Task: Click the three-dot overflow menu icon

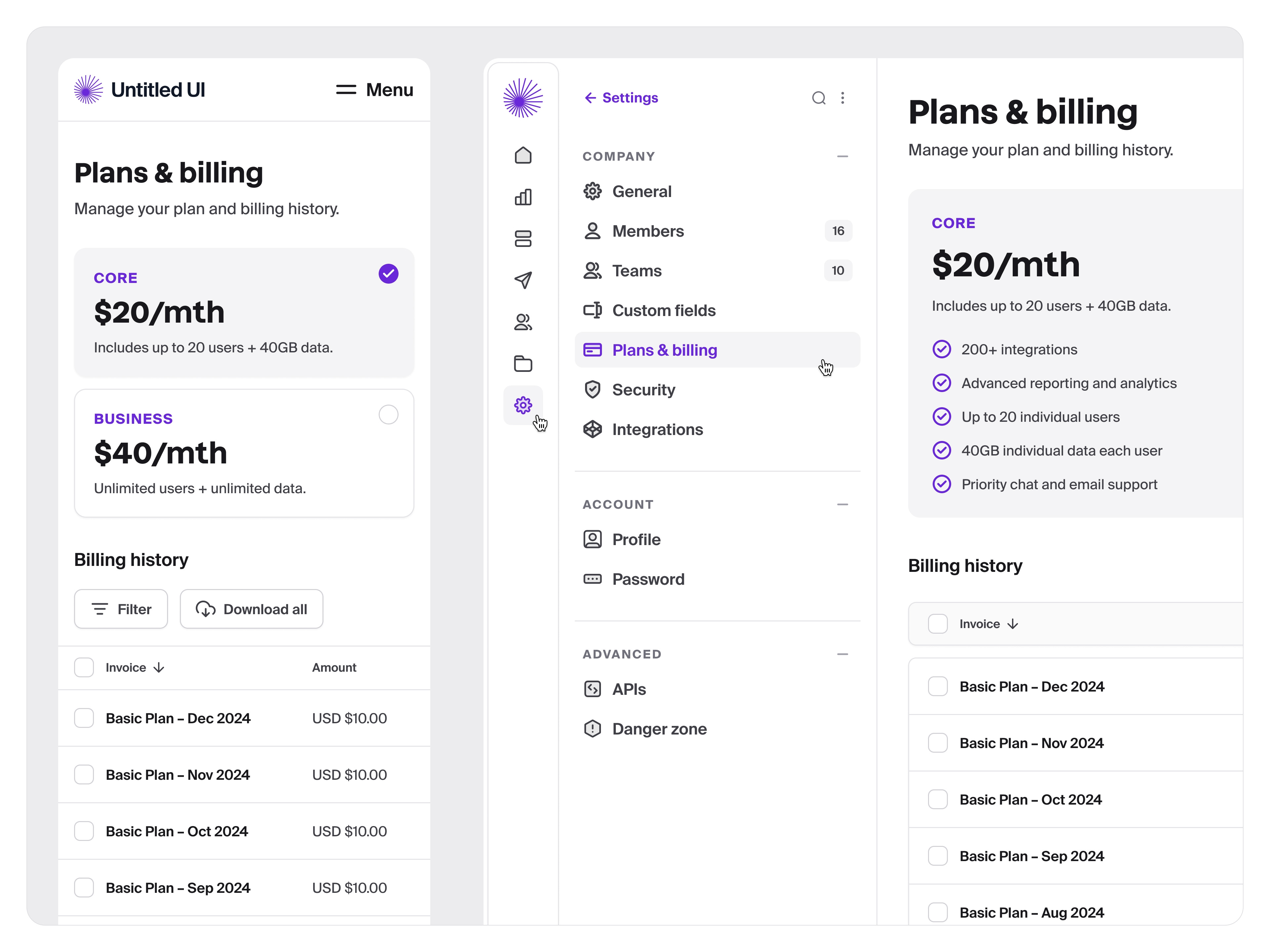Action: (x=843, y=98)
